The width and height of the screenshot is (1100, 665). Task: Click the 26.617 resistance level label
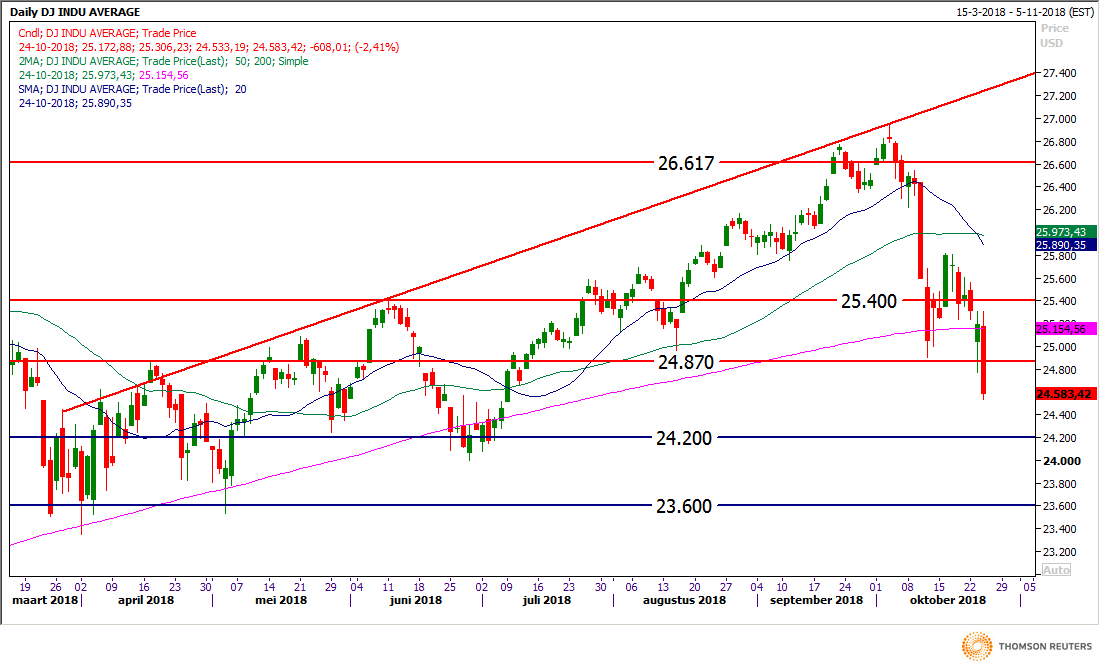(685, 162)
